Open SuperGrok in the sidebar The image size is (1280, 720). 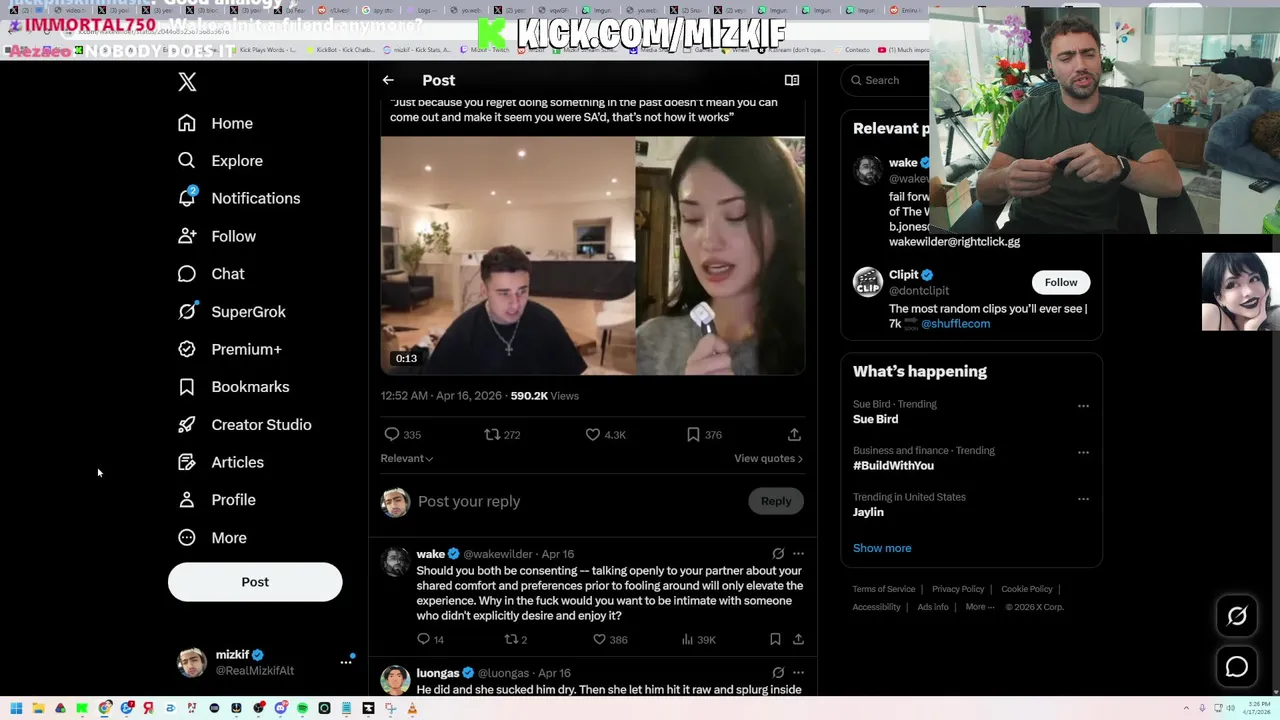tap(231, 312)
